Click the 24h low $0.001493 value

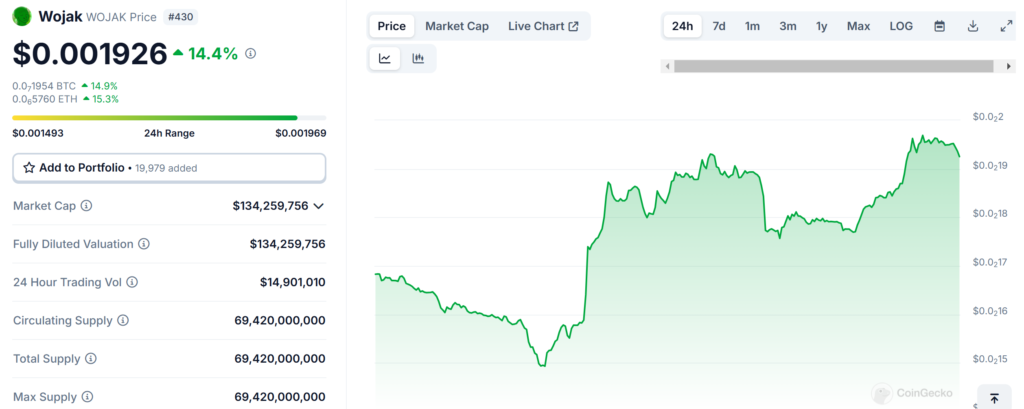(38, 133)
